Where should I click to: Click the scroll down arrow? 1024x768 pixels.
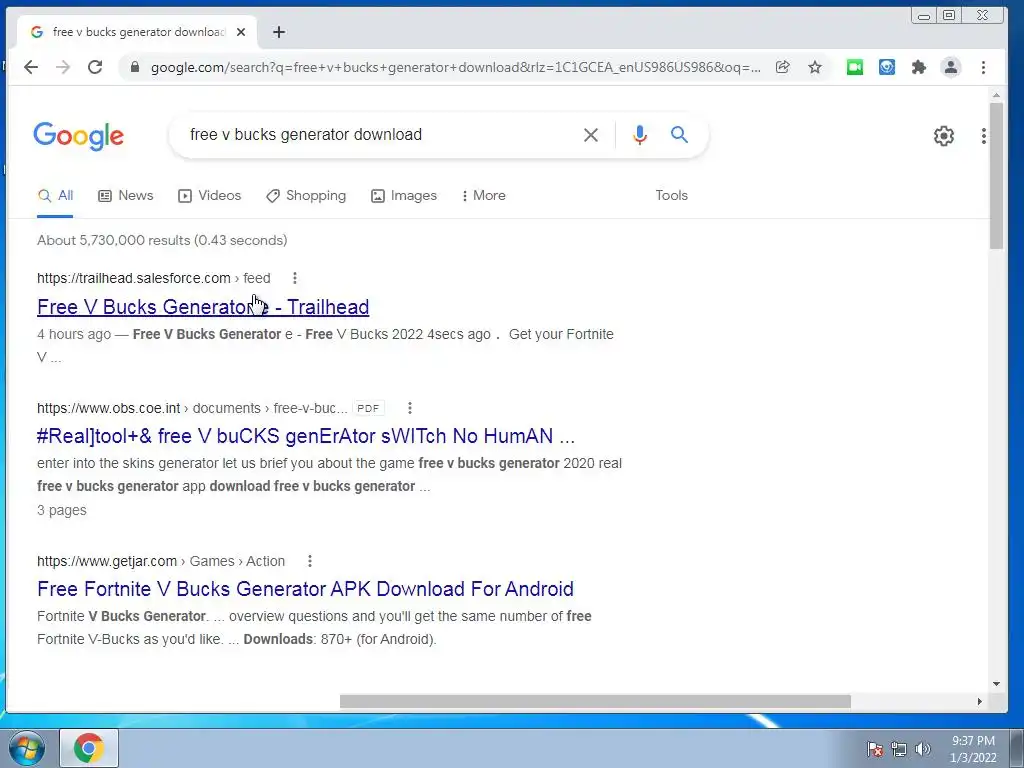[996, 684]
